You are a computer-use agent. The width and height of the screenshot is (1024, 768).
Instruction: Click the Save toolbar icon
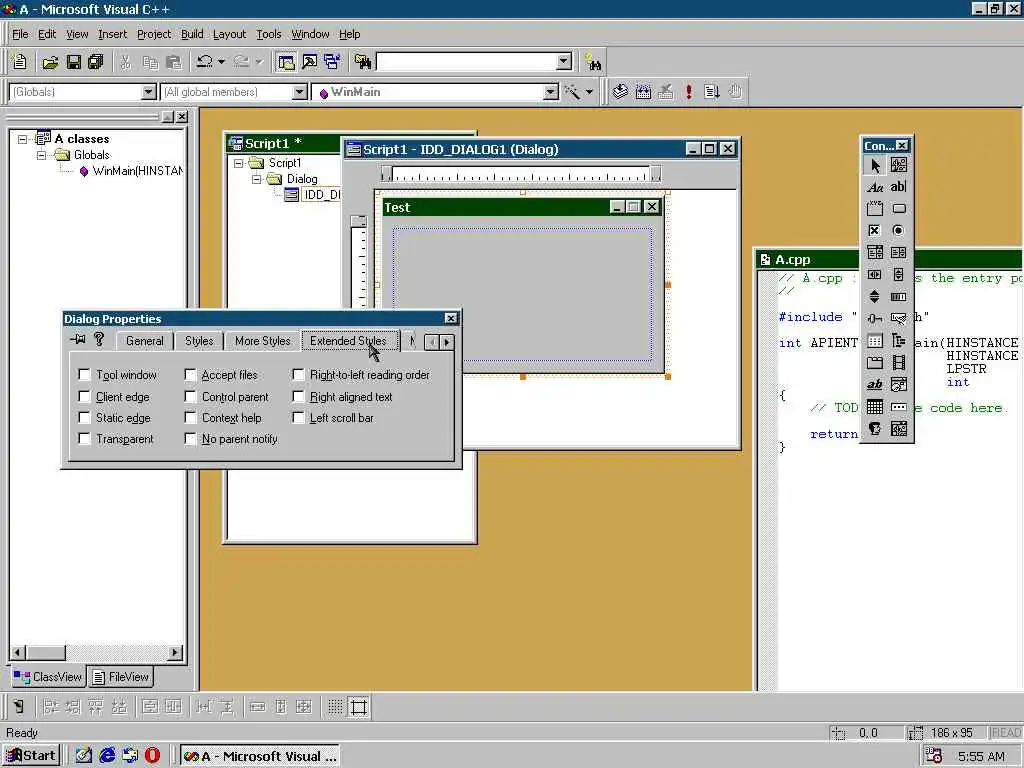73,62
